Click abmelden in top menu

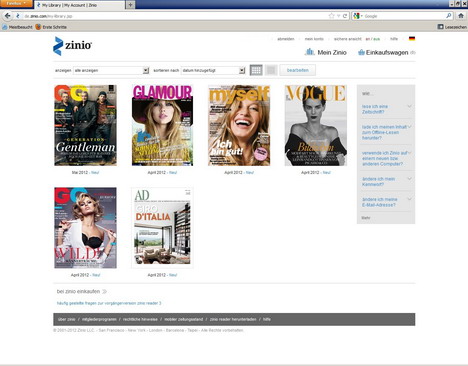point(286,39)
